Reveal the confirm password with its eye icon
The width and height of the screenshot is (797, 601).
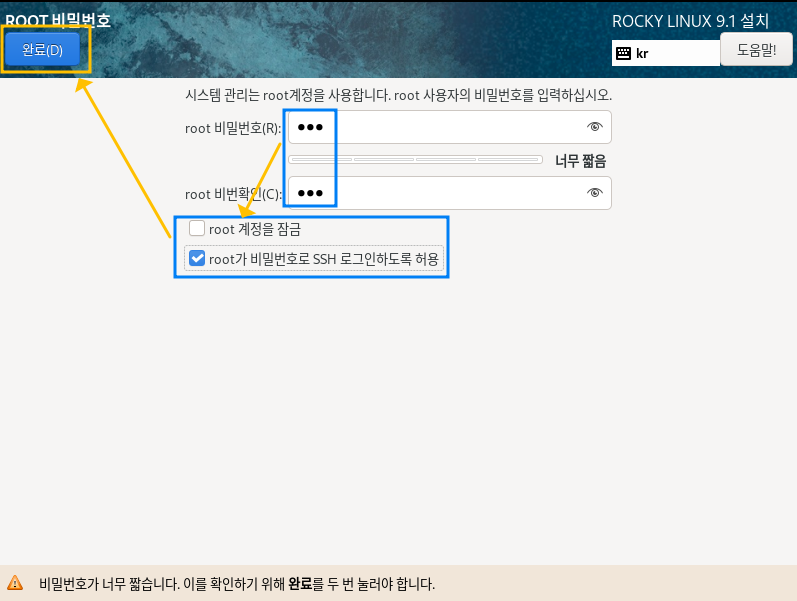pos(594,193)
